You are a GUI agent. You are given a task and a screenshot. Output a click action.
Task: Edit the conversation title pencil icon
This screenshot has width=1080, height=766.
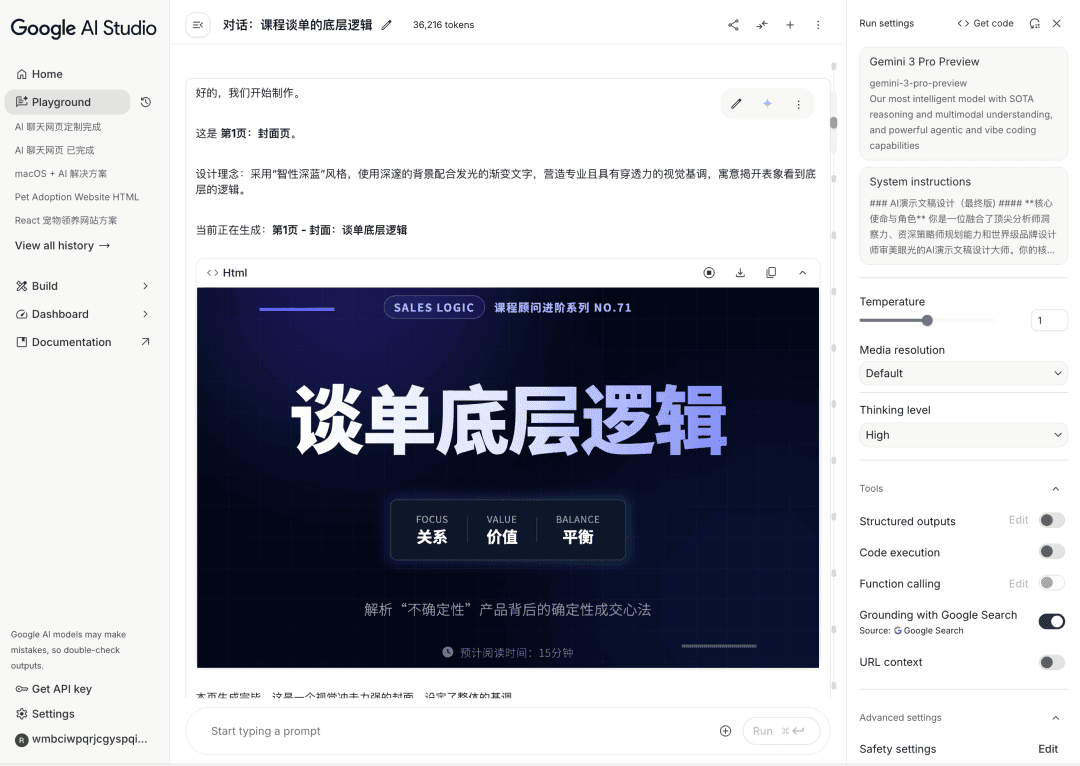click(387, 25)
